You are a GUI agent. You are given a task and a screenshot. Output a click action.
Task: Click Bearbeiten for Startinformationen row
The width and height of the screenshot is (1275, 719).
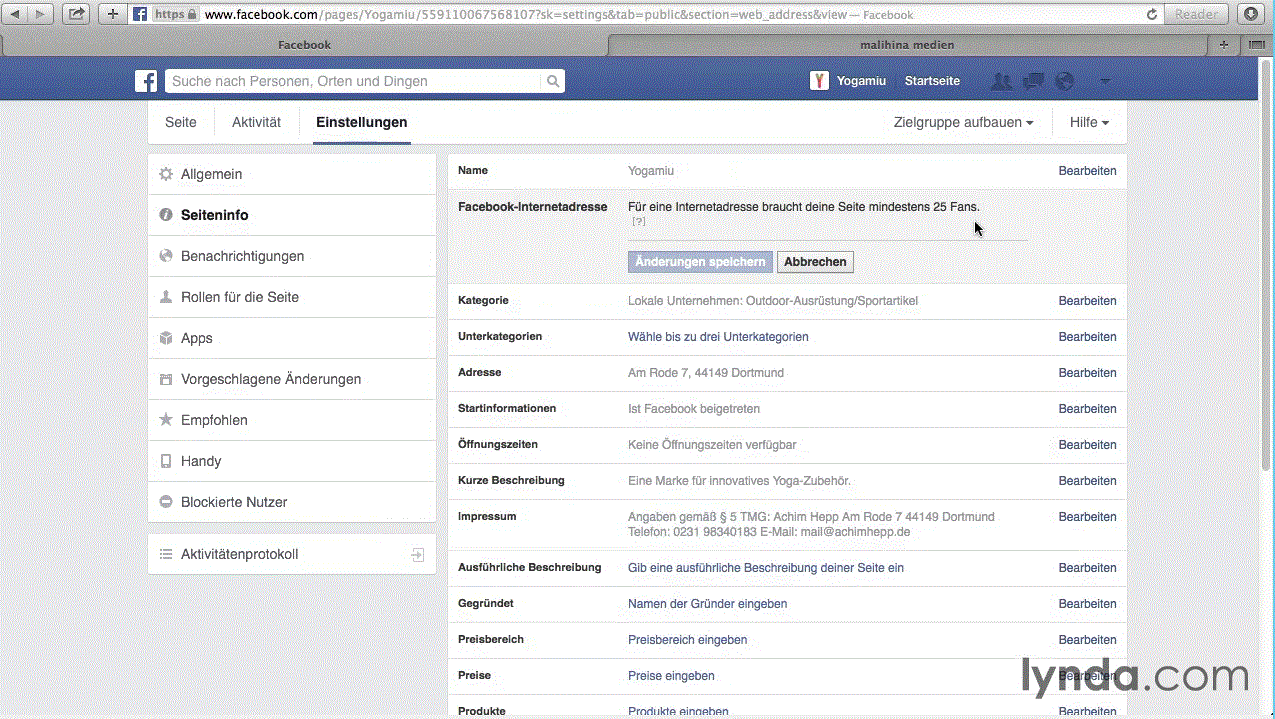pos(1087,409)
